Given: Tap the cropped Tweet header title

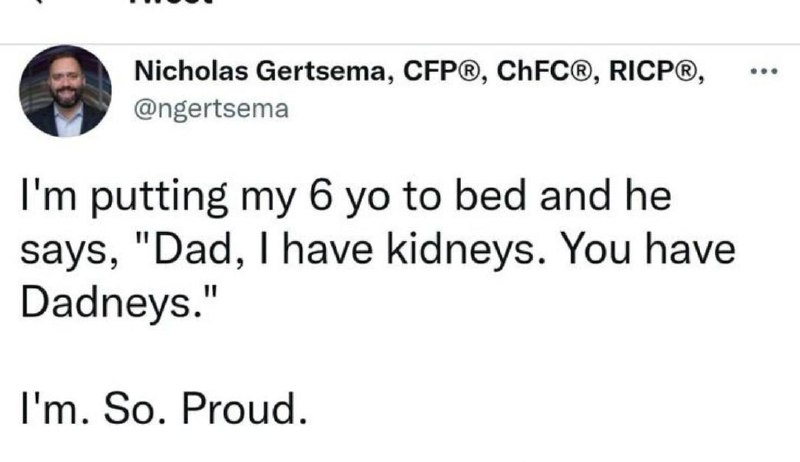Looking at the screenshot, I should [x=171, y=2].
